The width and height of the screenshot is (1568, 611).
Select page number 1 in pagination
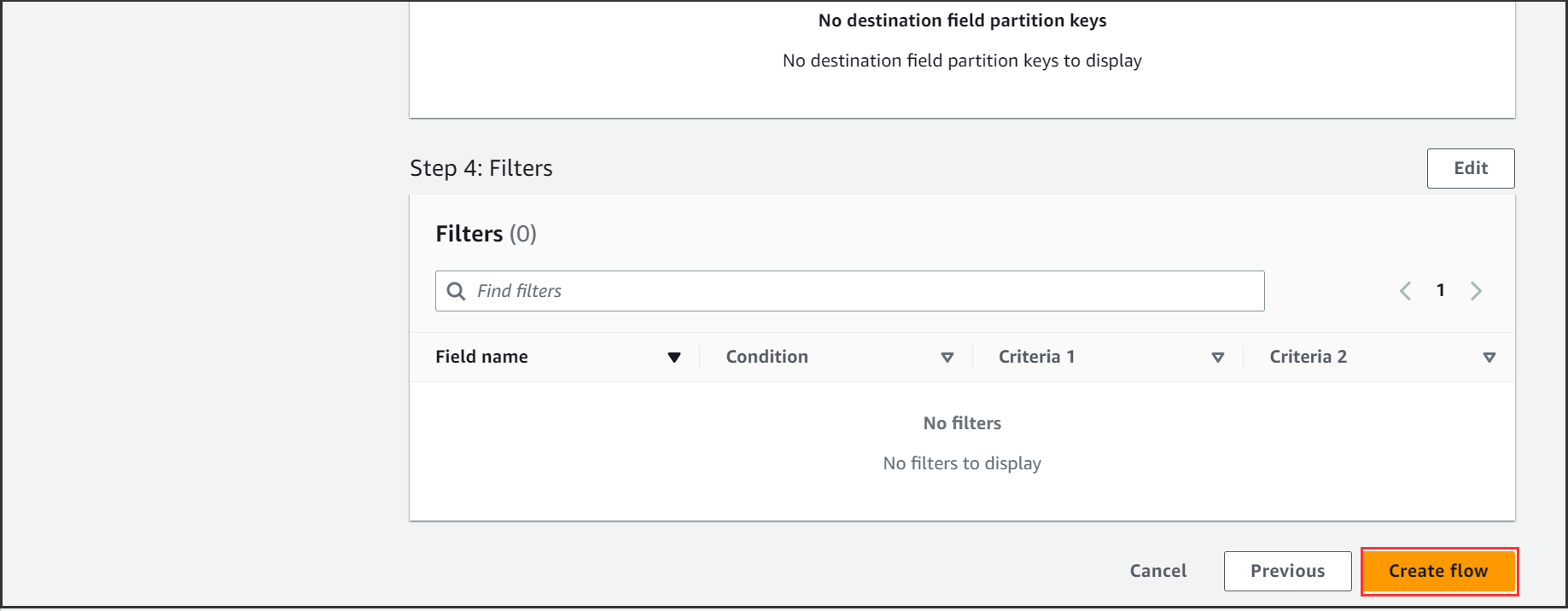coord(1440,290)
